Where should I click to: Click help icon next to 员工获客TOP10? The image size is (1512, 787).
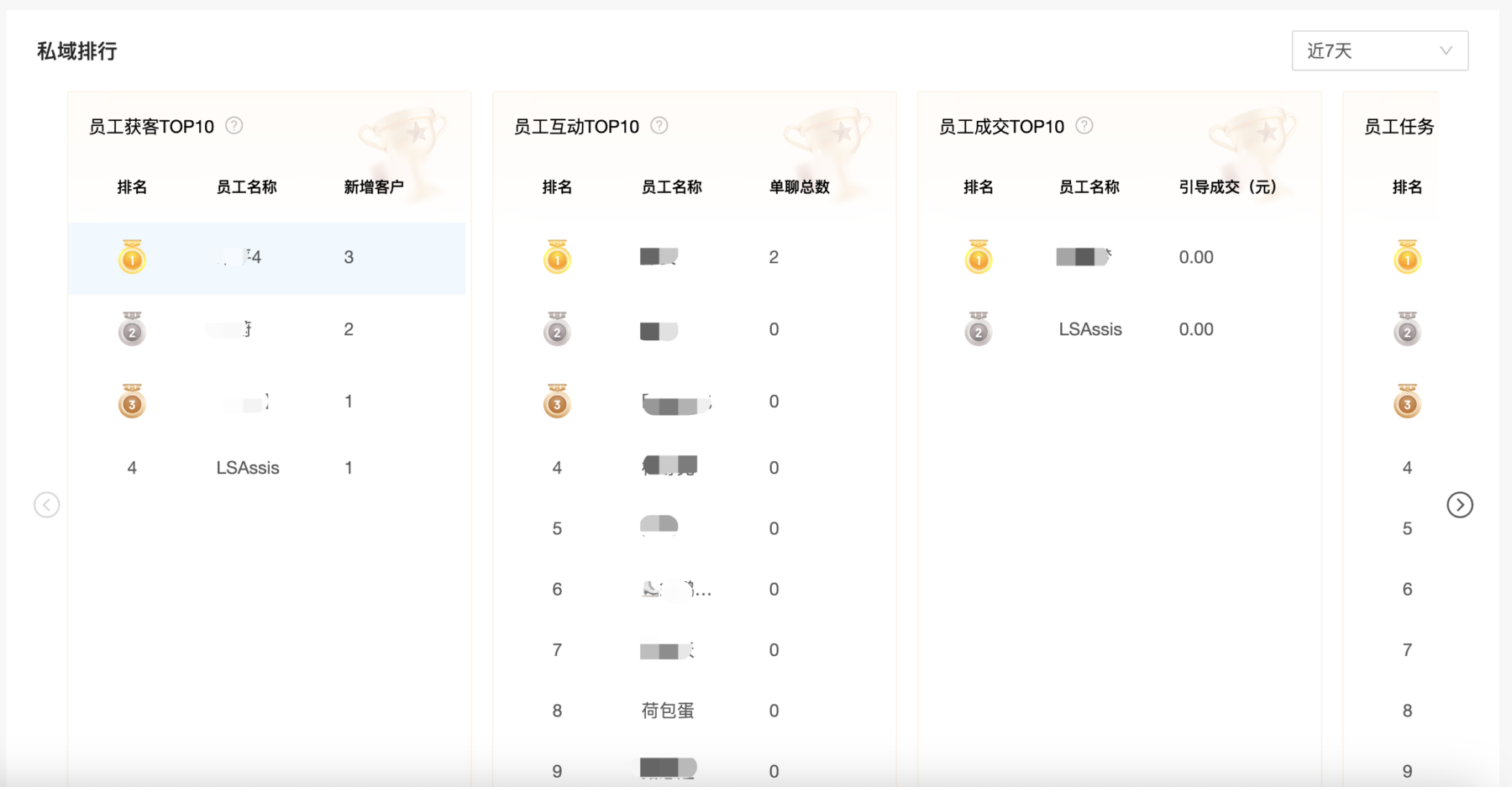pyautogui.click(x=234, y=126)
